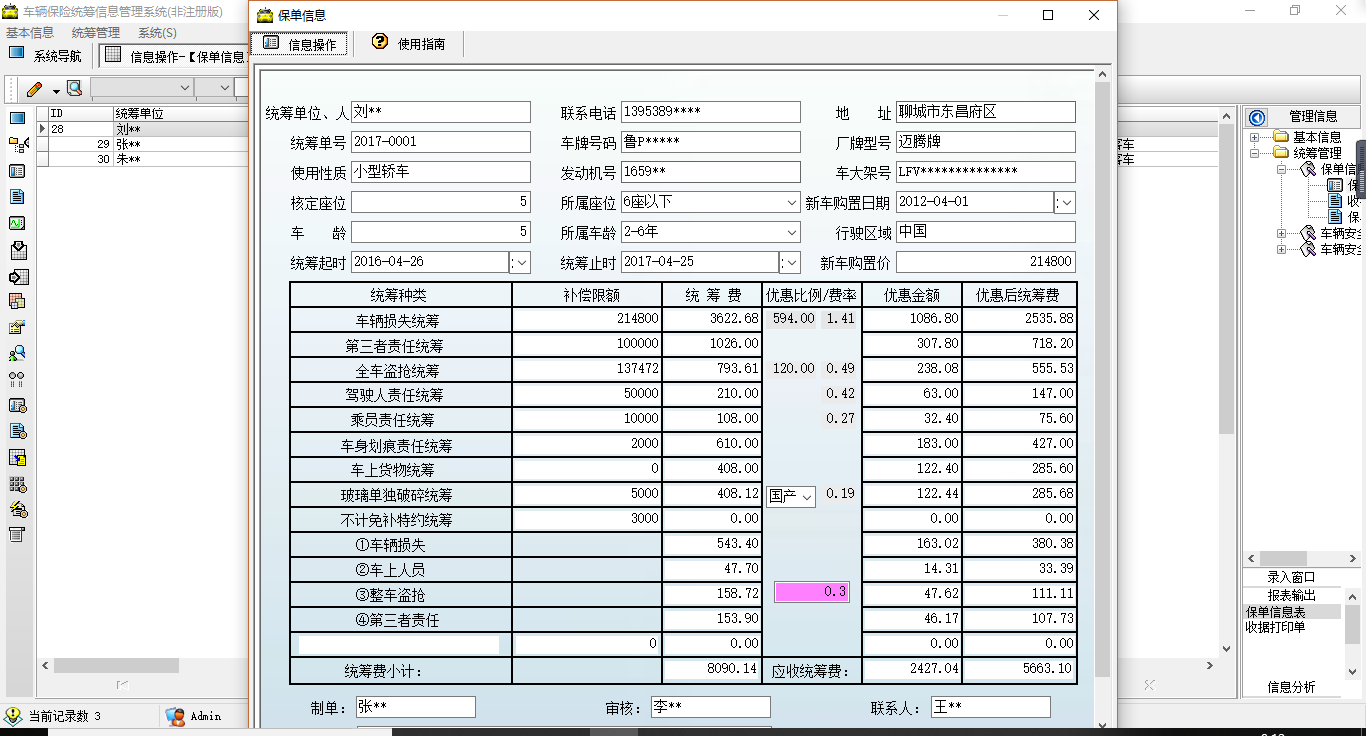
Task: Click the grid dots settings icon in left sidebar
Action: [17, 484]
